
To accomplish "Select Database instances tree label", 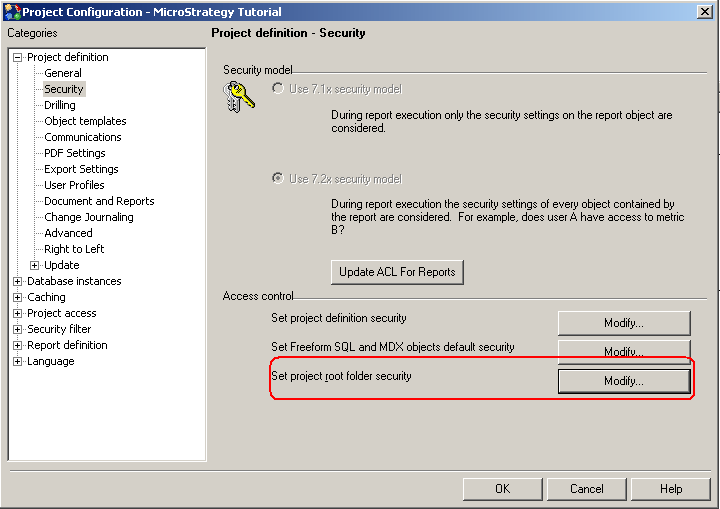I will 74,281.
